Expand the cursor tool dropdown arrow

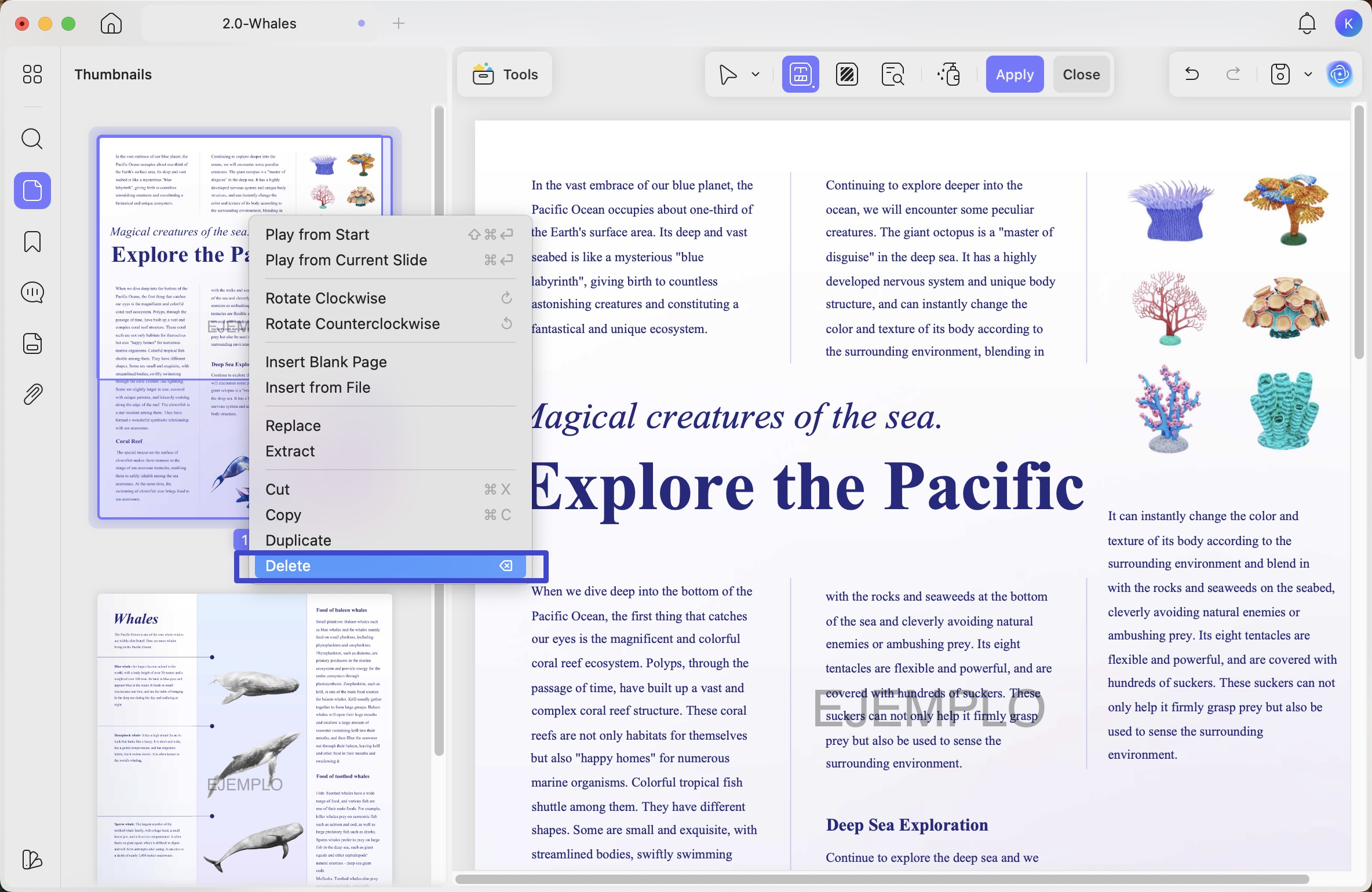pos(756,74)
